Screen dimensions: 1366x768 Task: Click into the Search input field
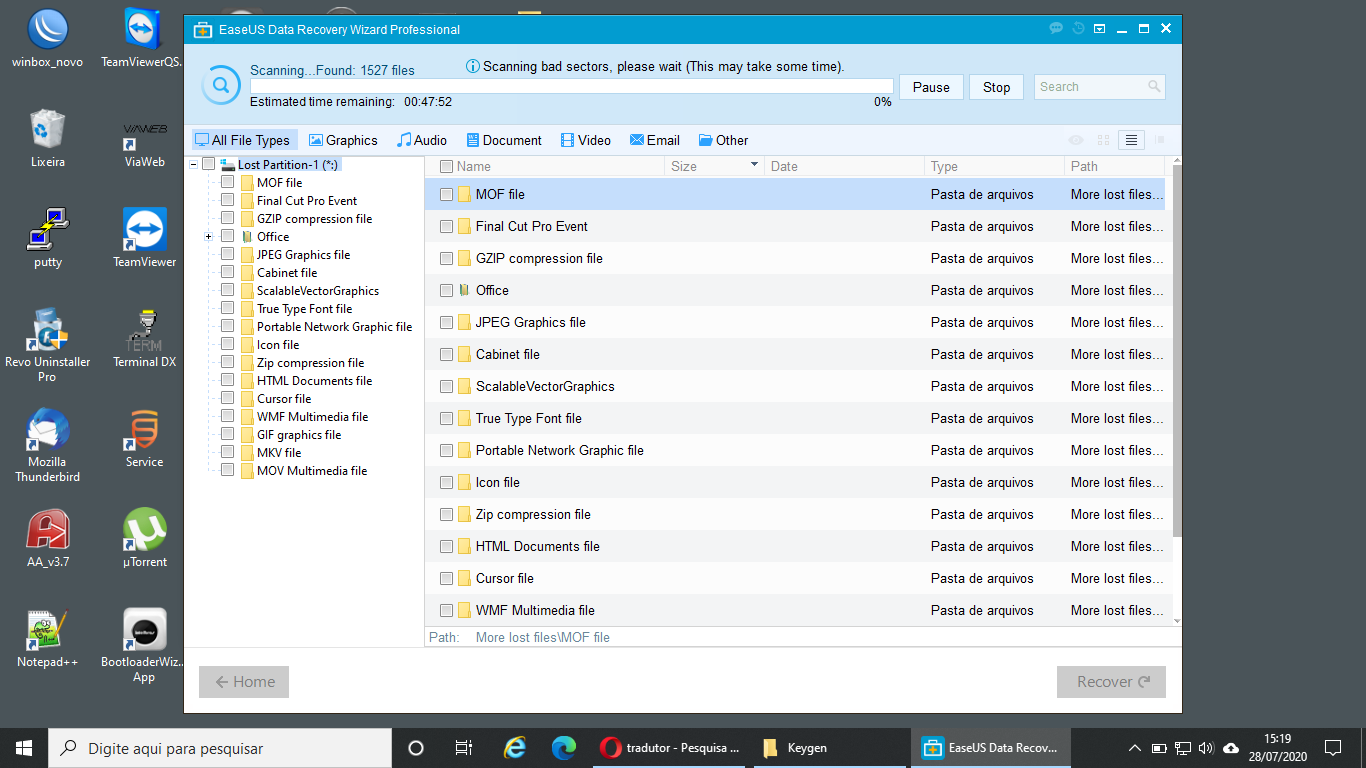coord(1090,87)
